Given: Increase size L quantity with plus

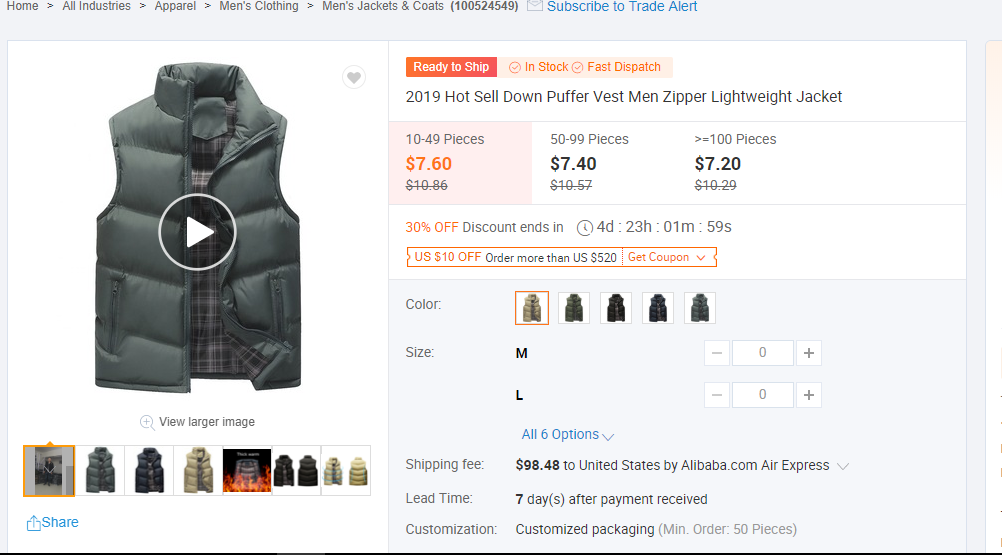Looking at the screenshot, I should click(810, 395).
